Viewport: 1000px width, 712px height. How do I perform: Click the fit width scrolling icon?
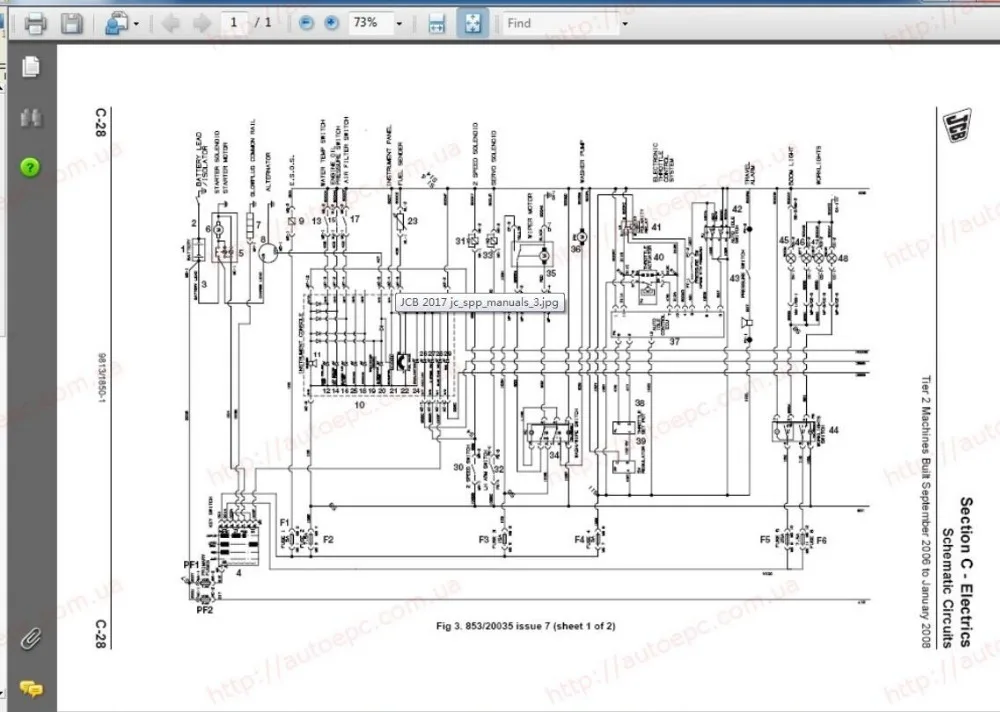437,24
